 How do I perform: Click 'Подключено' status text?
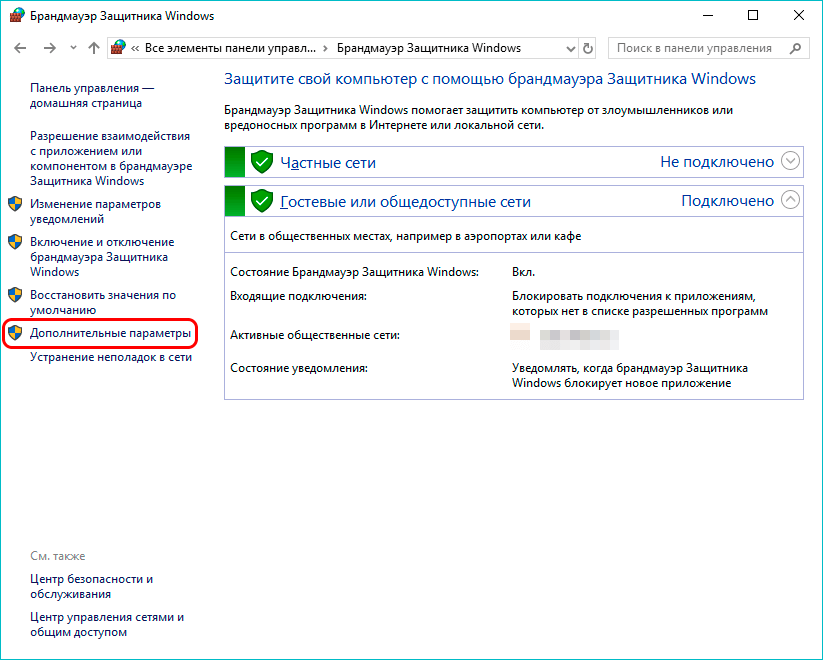point(727,201)
